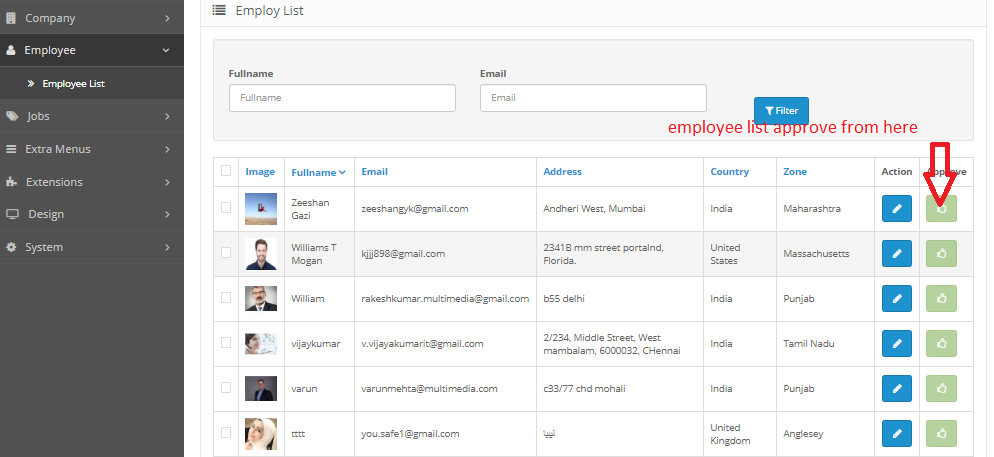Click Williams T Mogan profile thumbnail
This screenshot has width=994, height=457.
point(261,254)
